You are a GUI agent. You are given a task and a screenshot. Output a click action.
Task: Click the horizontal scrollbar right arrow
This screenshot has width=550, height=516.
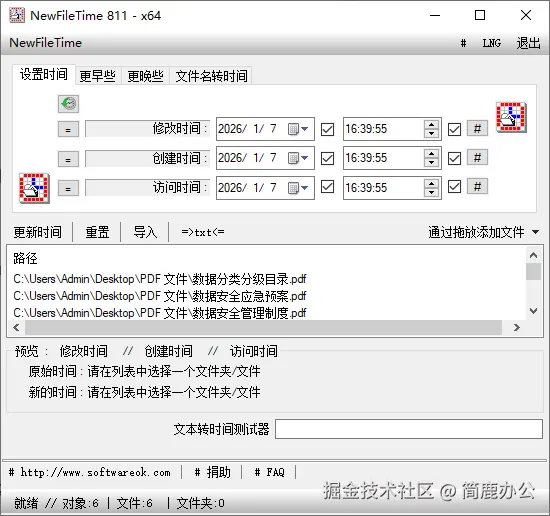click(517, 328)
